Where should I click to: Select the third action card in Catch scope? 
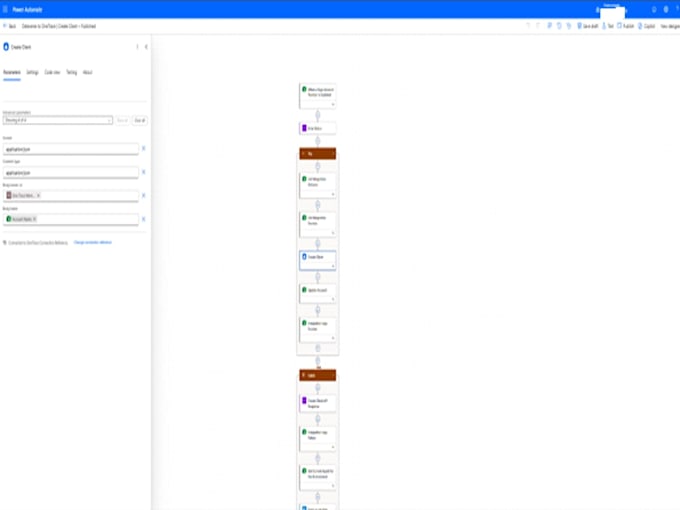(x=317, y=477)
